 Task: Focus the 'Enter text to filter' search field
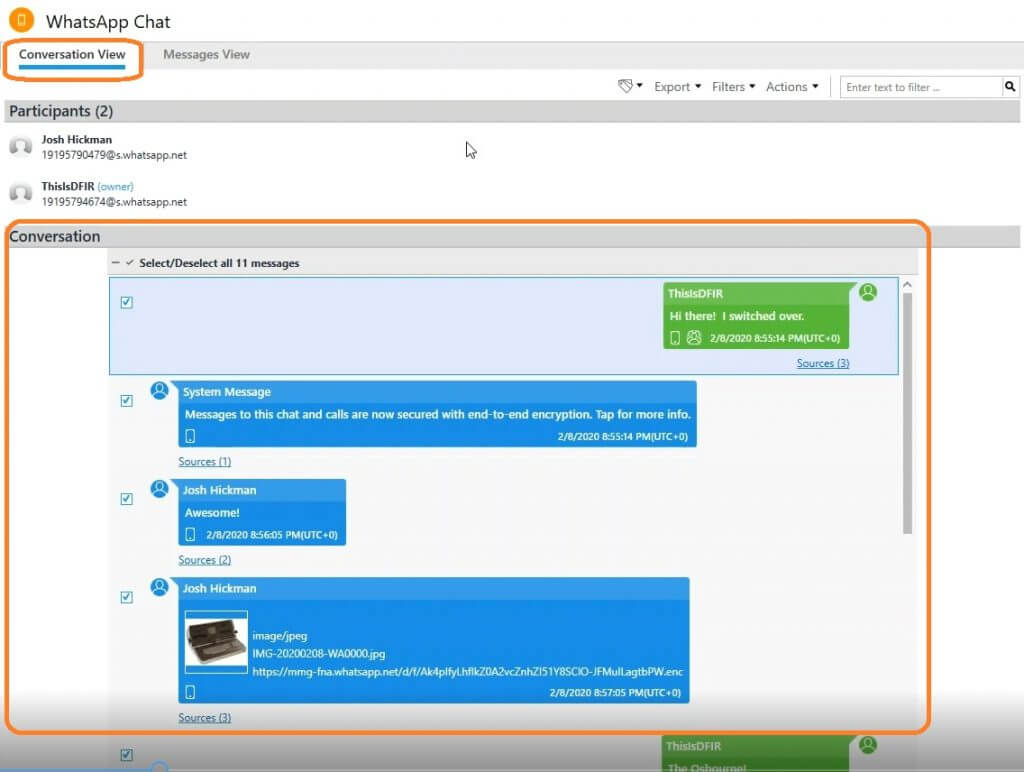[921, 87]
